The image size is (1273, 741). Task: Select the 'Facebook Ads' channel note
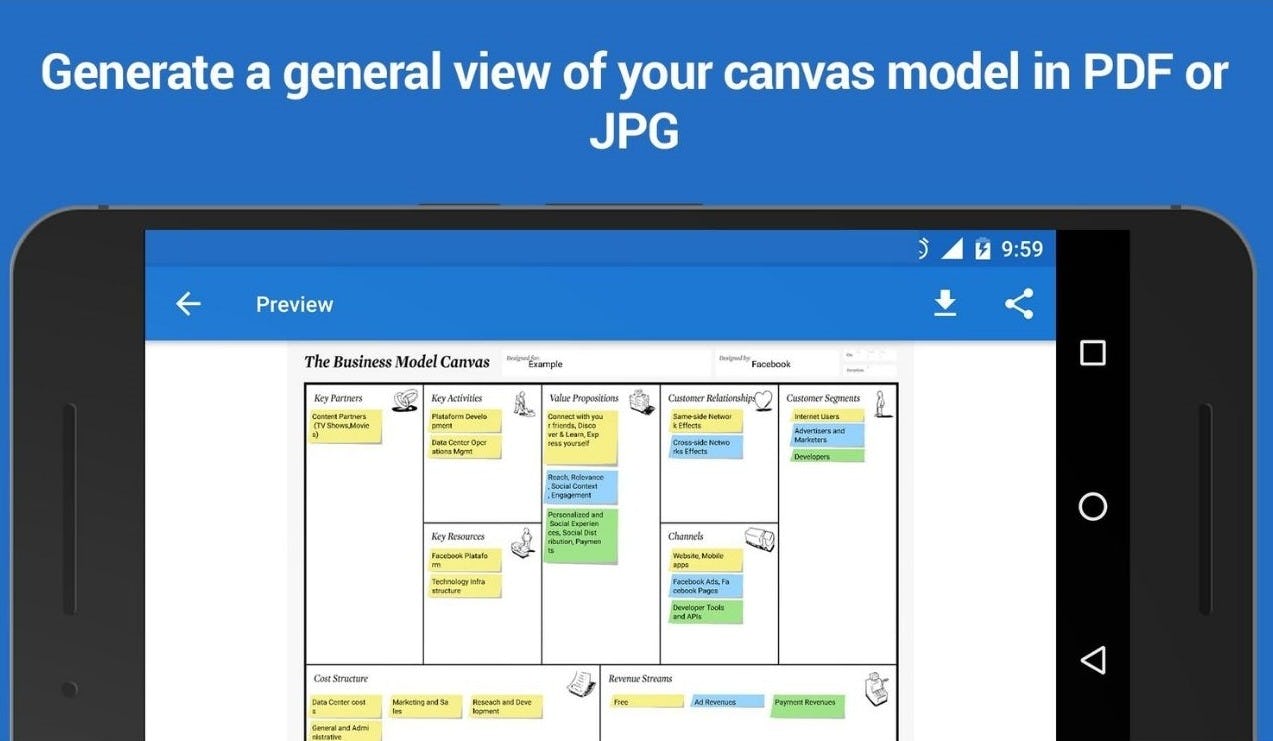click(x=706, y=586)
